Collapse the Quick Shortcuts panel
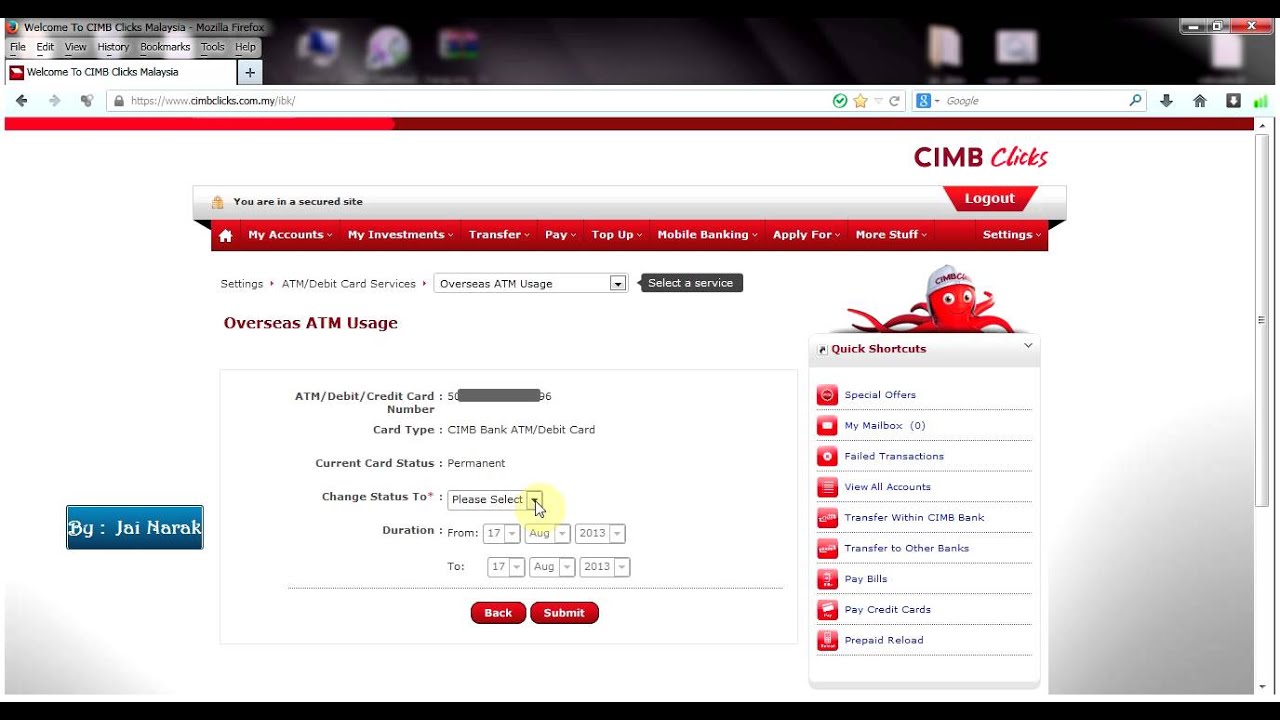The image size is (1280, 720). pos(1027,346)
